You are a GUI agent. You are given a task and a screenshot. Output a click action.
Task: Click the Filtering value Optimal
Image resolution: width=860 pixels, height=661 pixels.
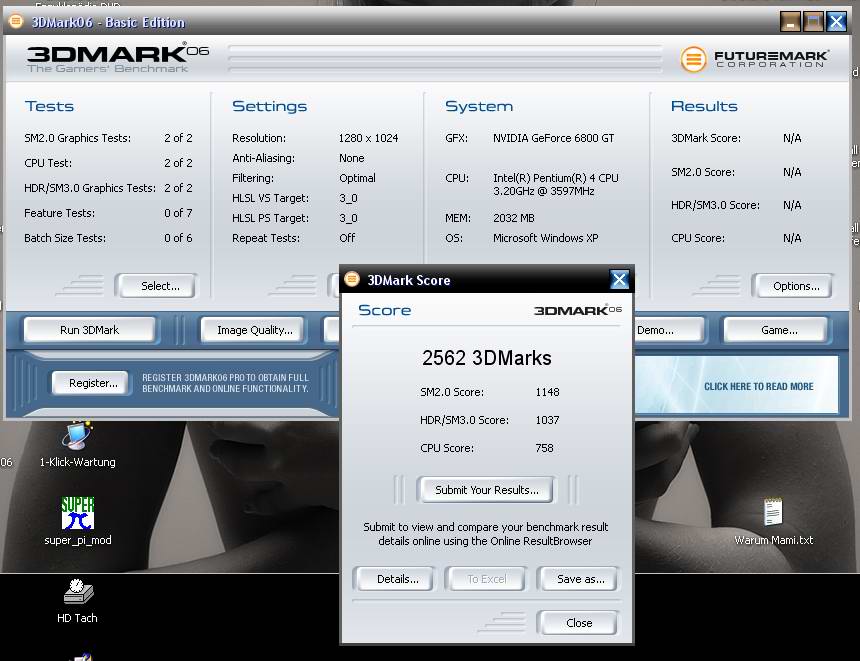(357, 178)
